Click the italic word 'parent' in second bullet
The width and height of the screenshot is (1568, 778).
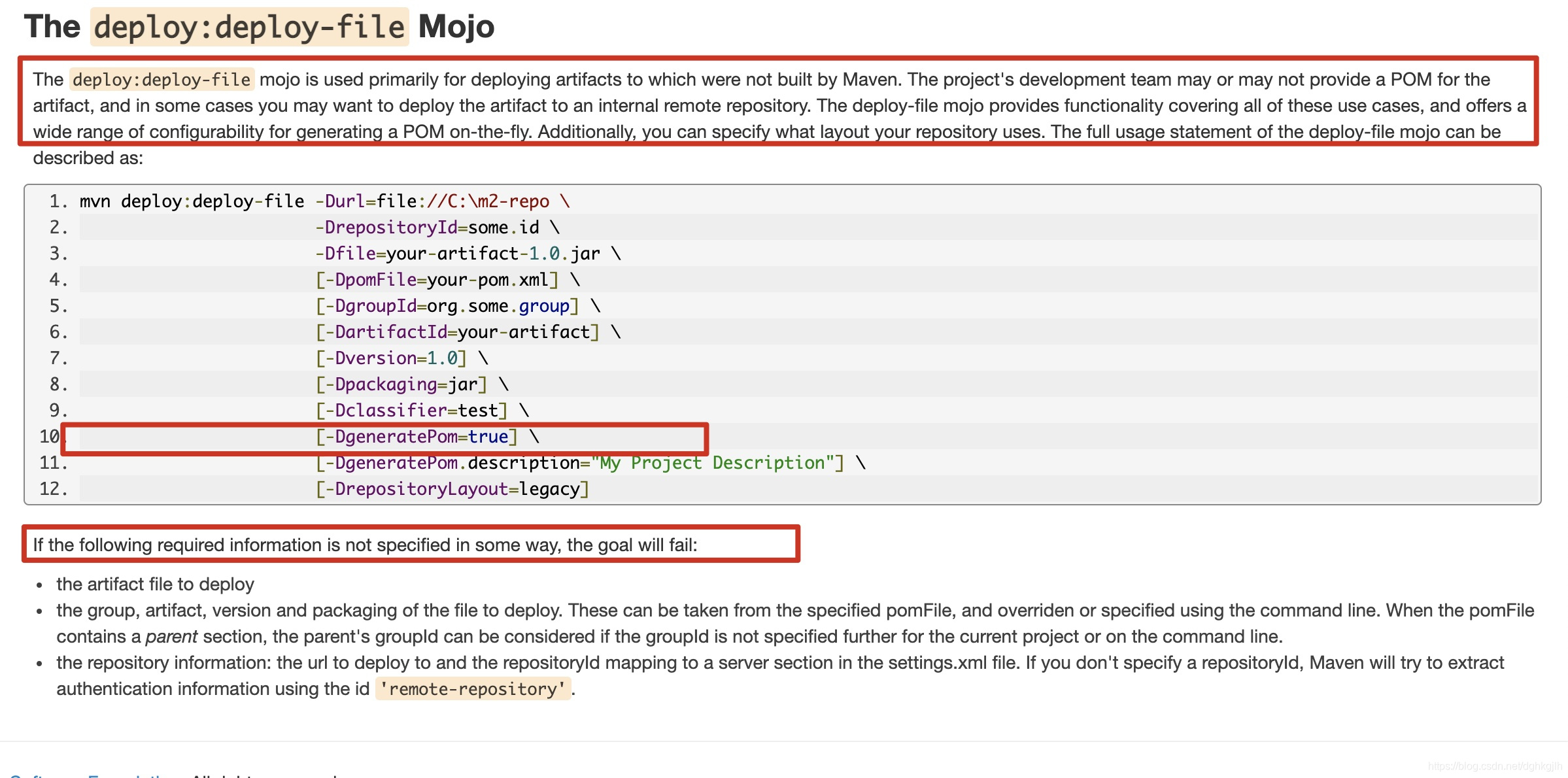[171, 637]
